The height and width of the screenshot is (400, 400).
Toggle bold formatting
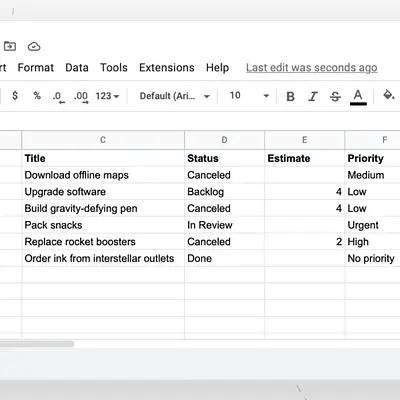click(290, 96)
